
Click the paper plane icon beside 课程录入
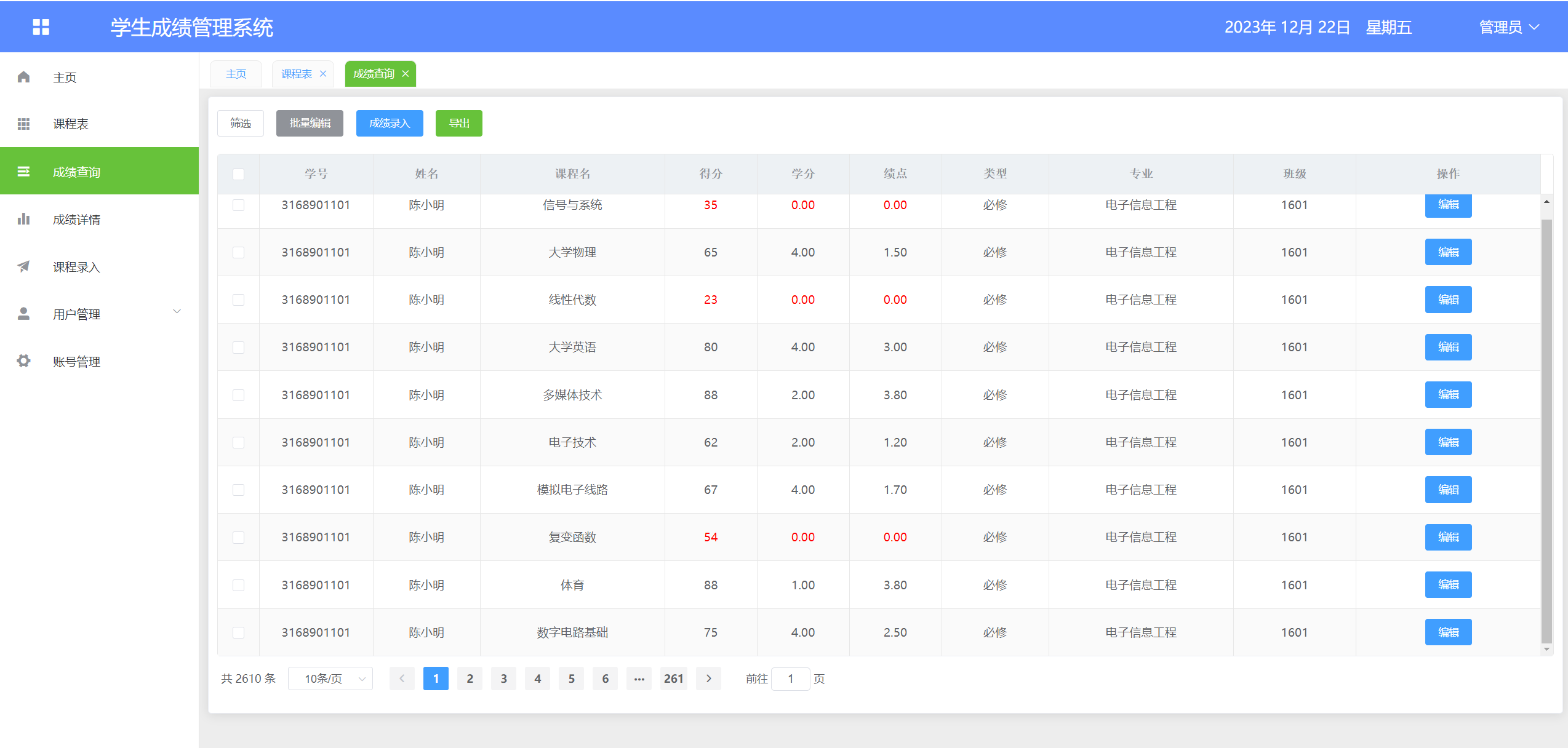point(23,266)
